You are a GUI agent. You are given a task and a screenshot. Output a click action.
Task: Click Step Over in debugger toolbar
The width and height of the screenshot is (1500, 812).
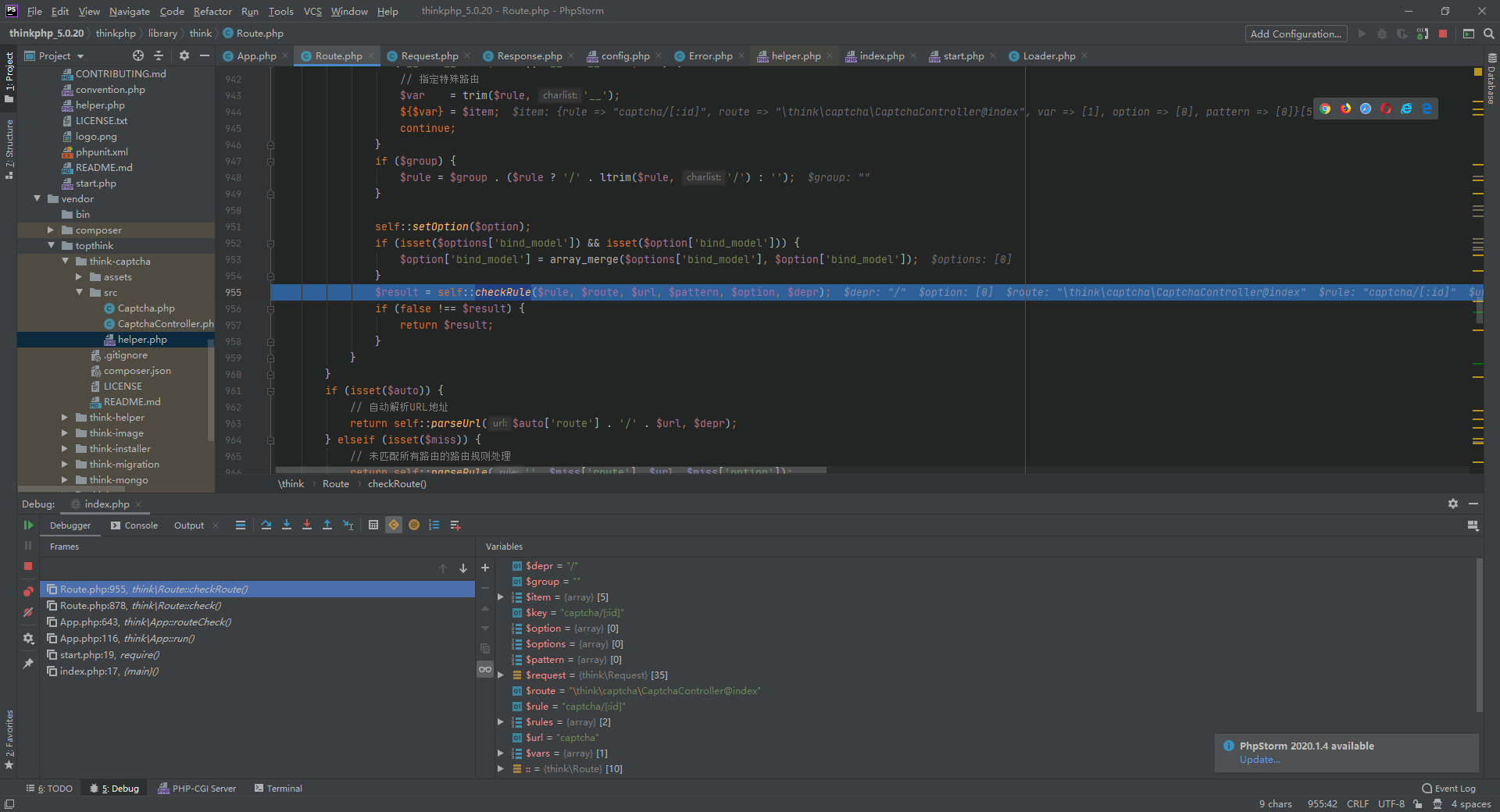pyautogui.click(x=266, y=525)
